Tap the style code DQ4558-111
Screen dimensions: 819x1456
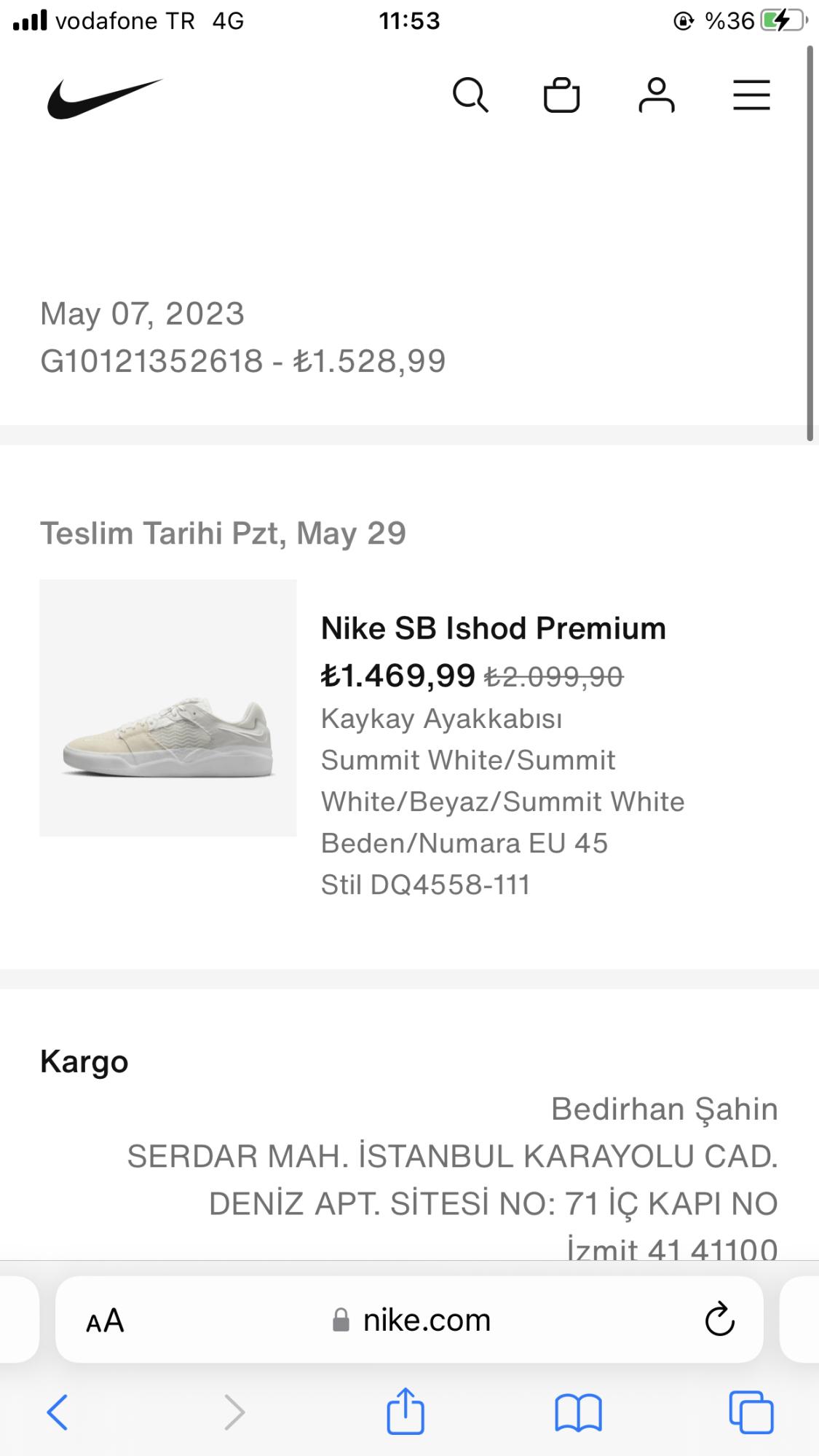425,885
